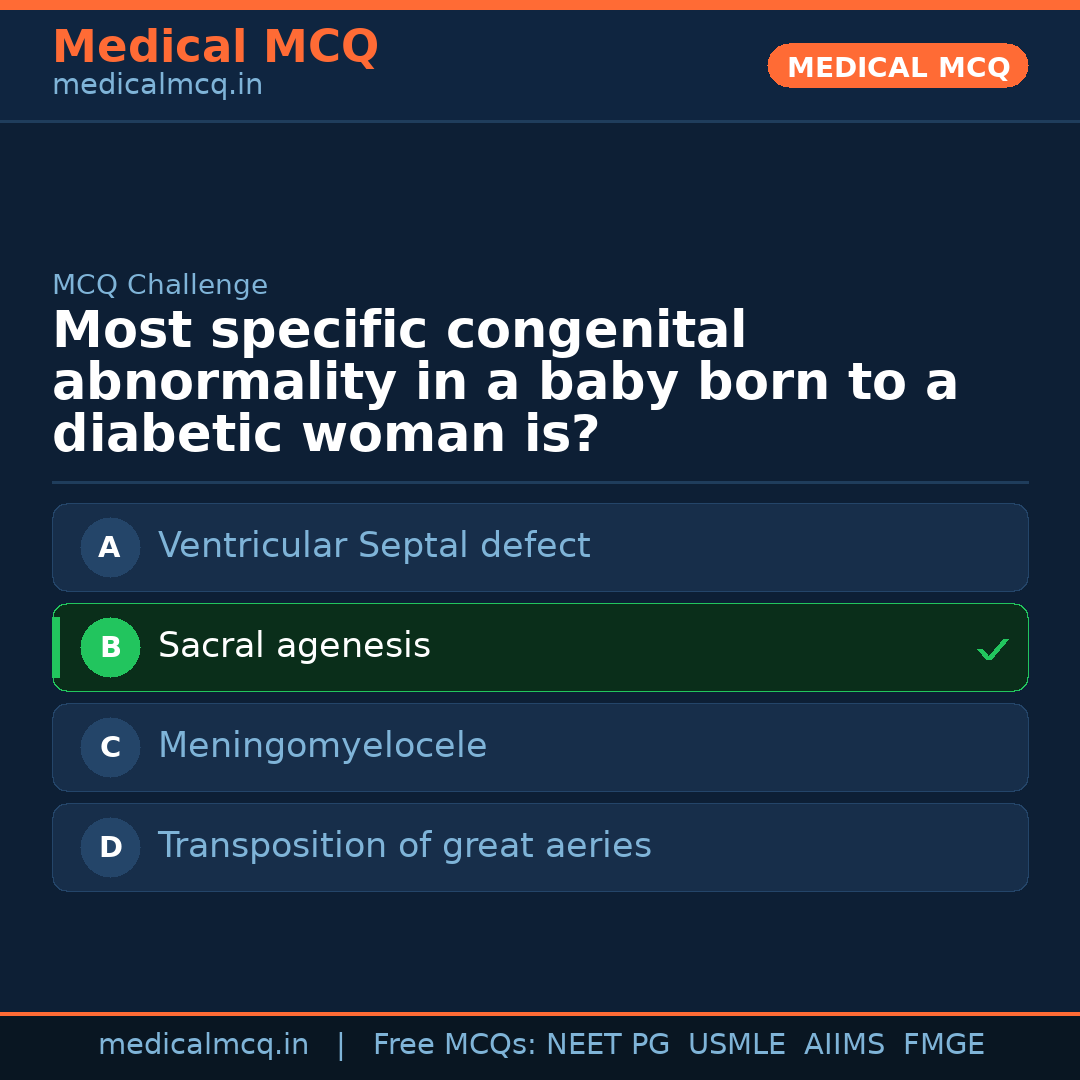Choose the Sacral agenesis answer text
The image size is (1080, 1080).
[294, 646]
